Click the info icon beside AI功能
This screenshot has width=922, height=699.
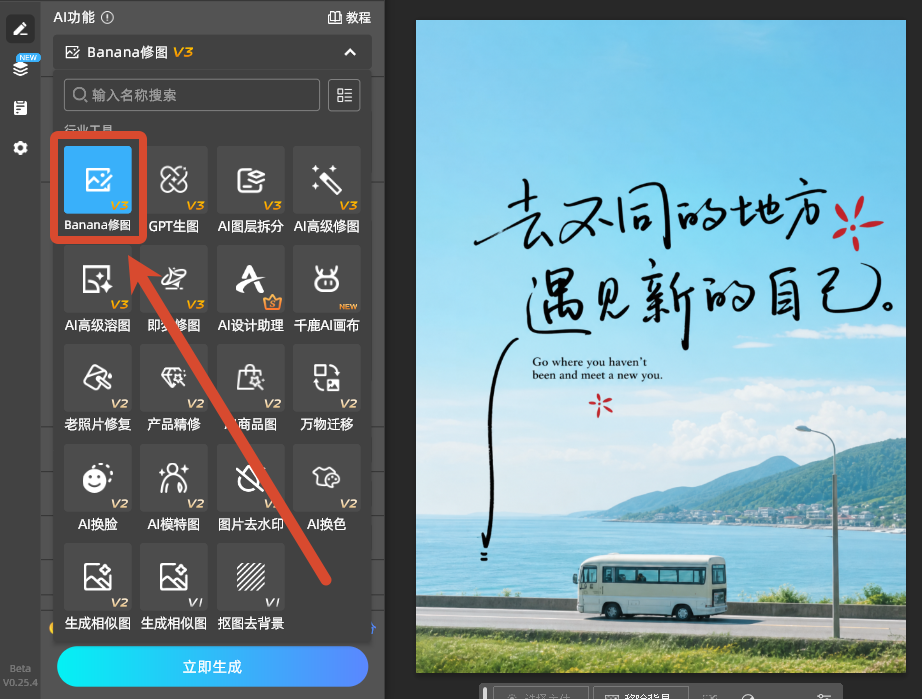(x=108, y=18)
